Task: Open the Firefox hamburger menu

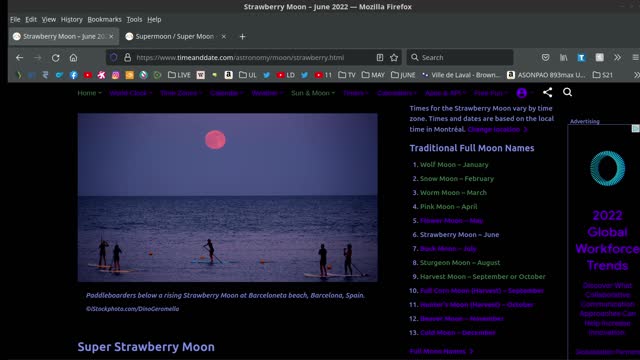Action: tap(636, 58)
